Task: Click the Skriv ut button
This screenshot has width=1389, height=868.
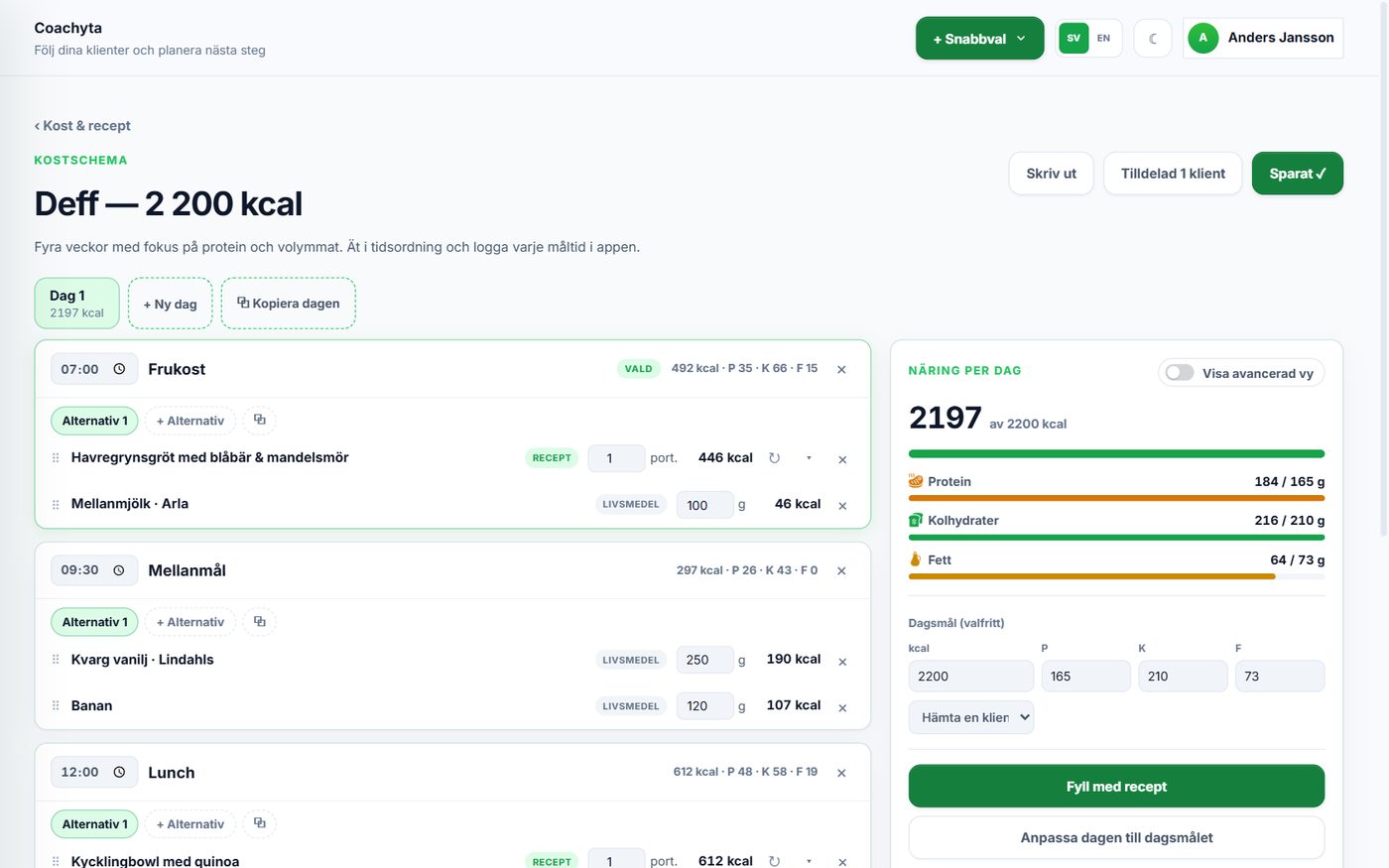Action: coord(1051,174)
